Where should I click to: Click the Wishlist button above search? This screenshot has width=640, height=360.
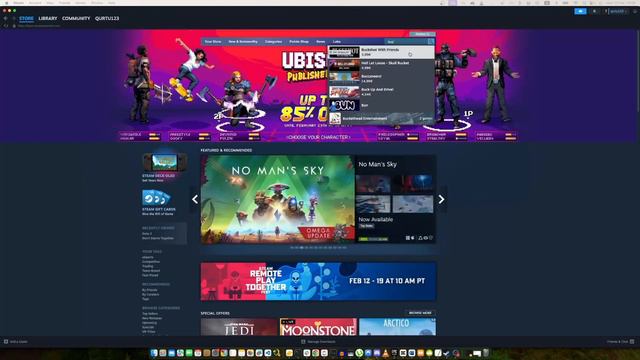tap(422, 34)
